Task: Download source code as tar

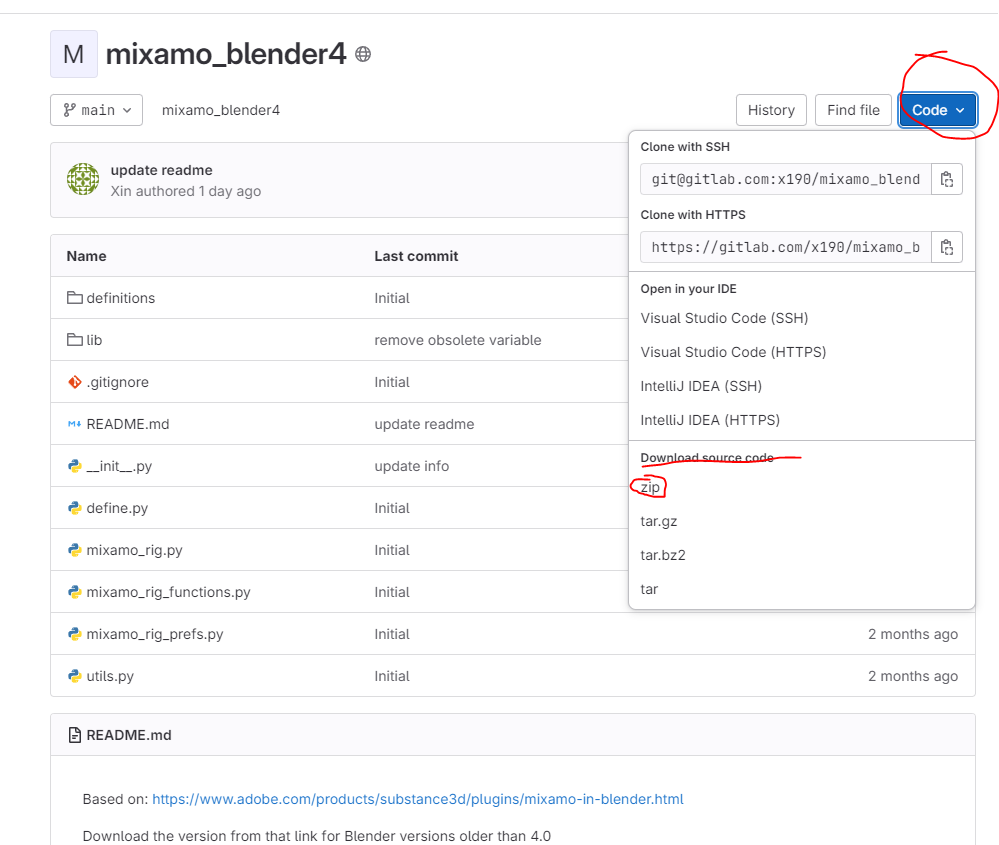Action: click(x=649, y=589)
